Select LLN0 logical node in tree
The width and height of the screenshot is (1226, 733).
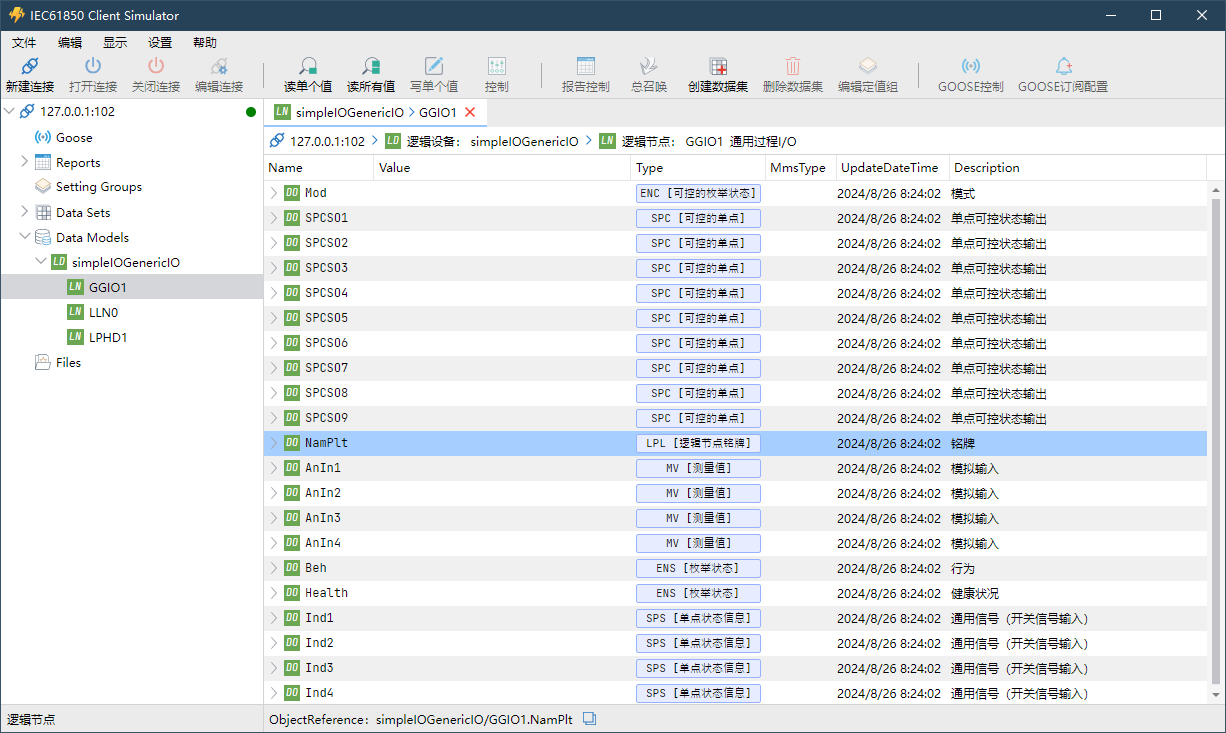(x=103, y=312)
